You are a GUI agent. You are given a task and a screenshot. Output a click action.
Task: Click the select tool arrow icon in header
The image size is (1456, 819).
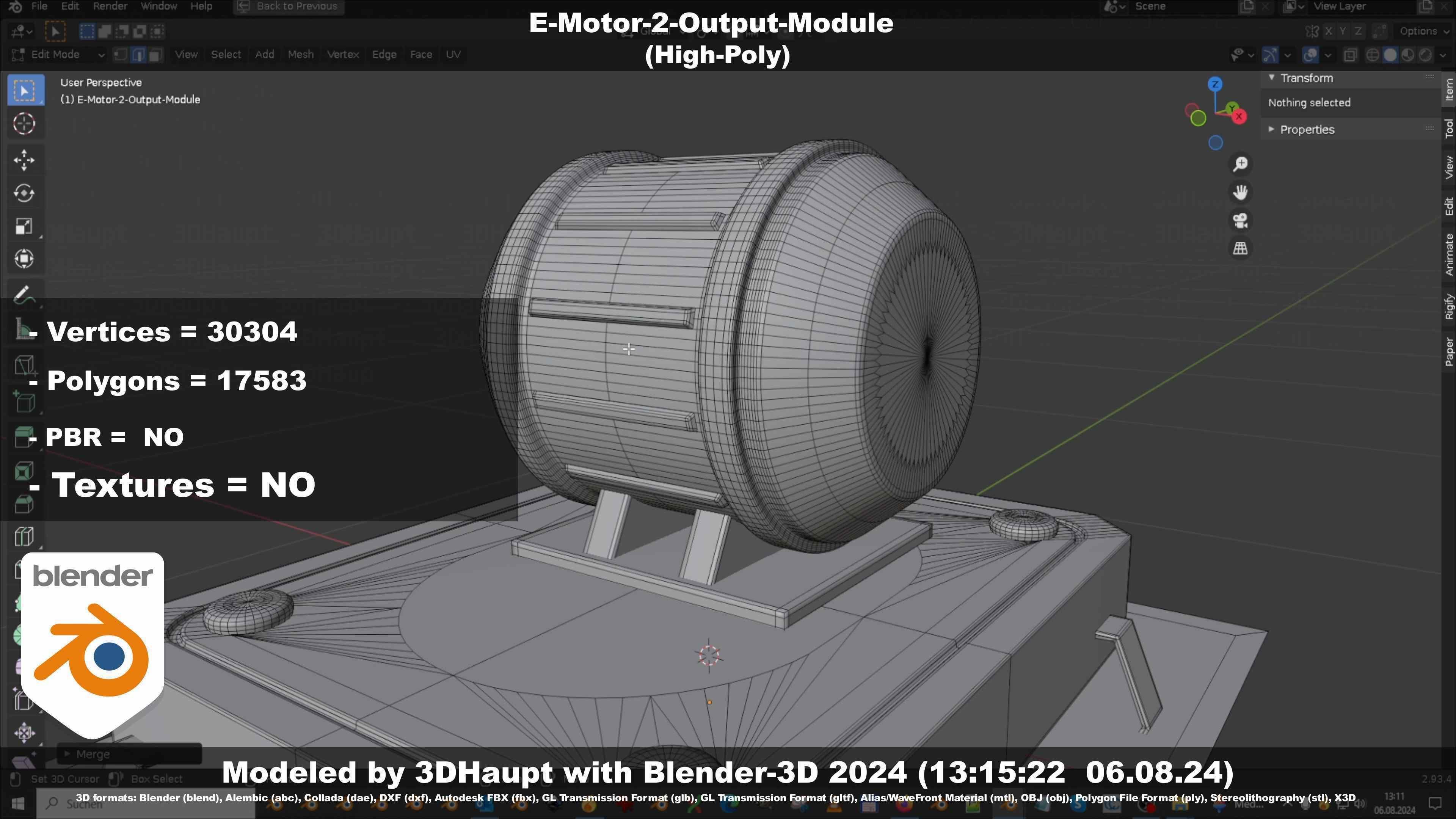pyautogui.click(x=55, y=31)
